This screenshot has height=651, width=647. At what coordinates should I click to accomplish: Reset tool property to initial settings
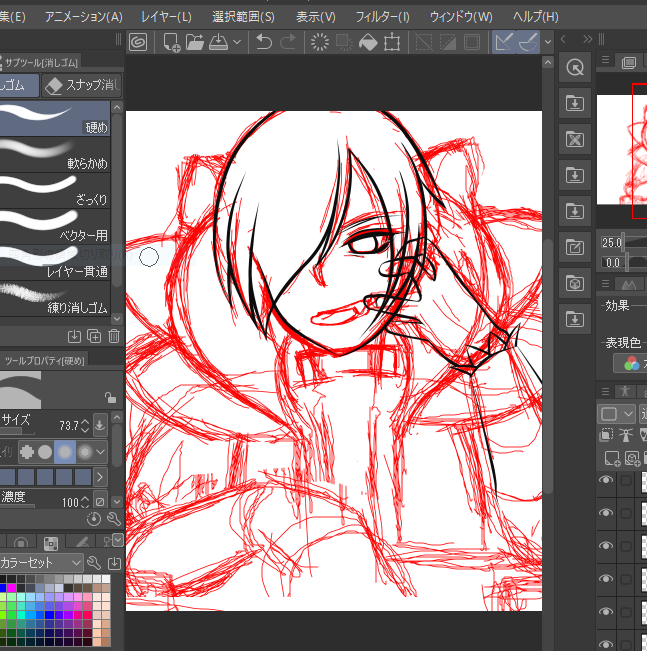[94, 519]
